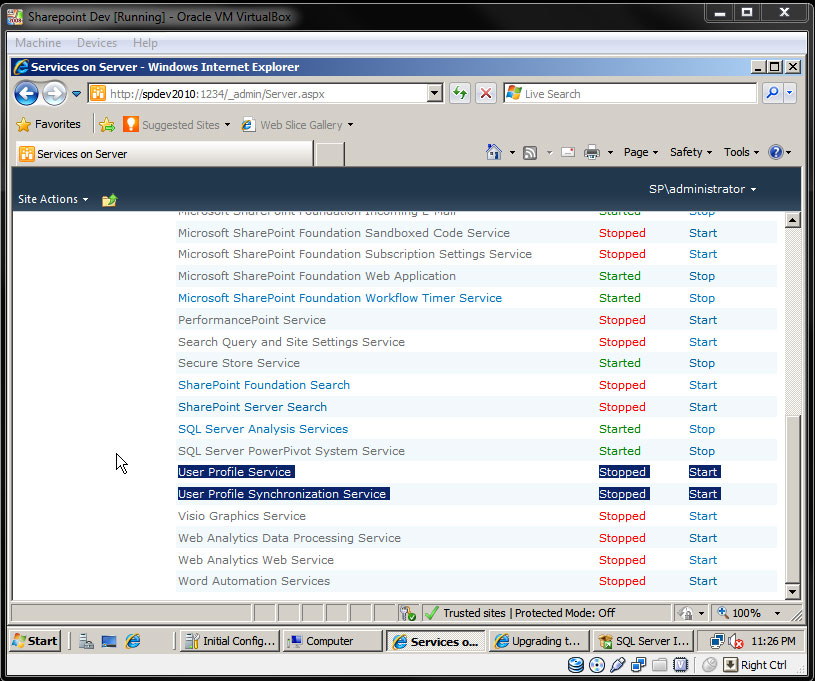Click the VirtualBox shared folders icon
This screenshot has height=681, width=815.
click(x=659, y=665)
